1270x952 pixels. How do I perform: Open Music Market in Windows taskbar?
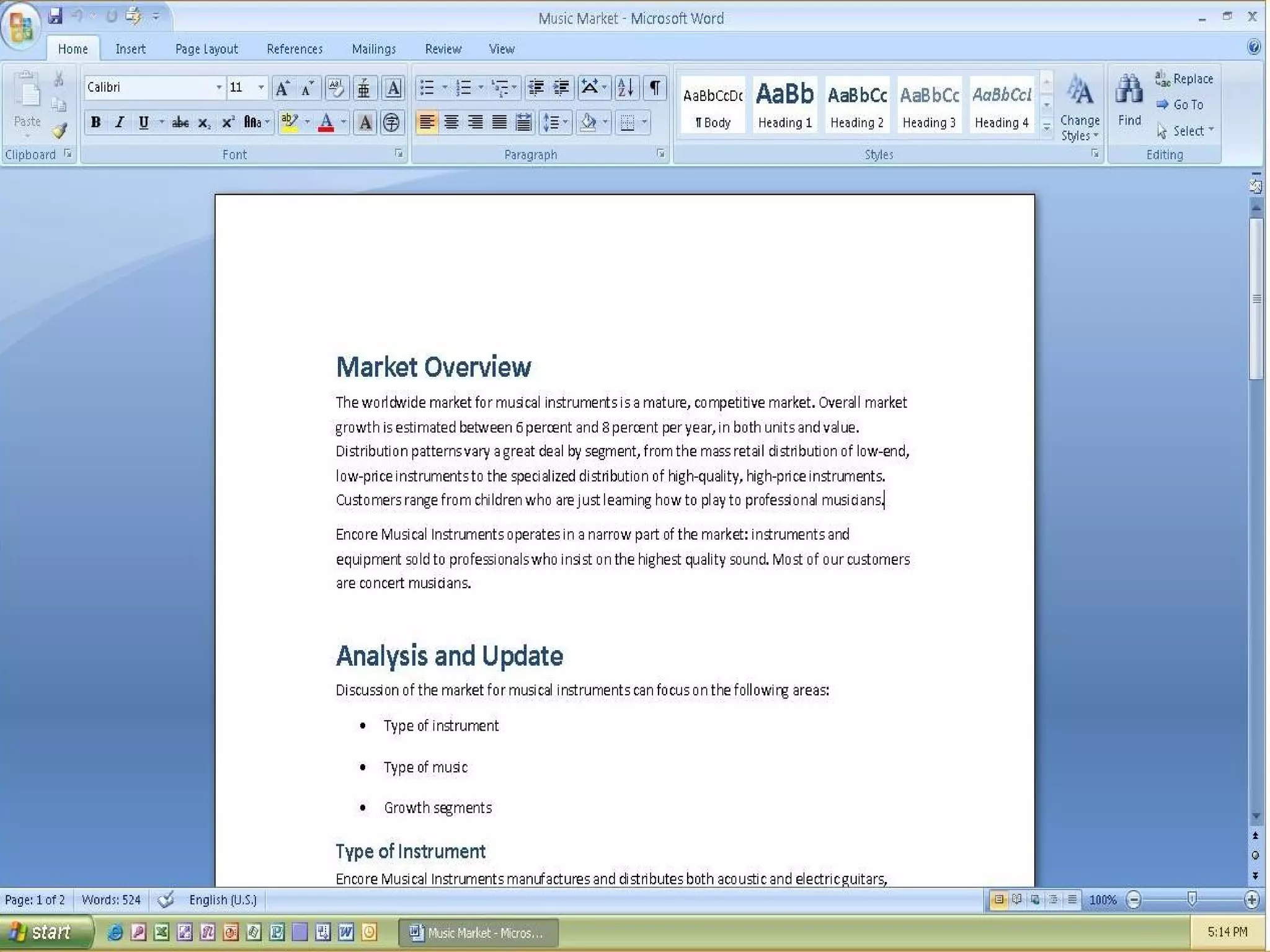coord(478,932)
